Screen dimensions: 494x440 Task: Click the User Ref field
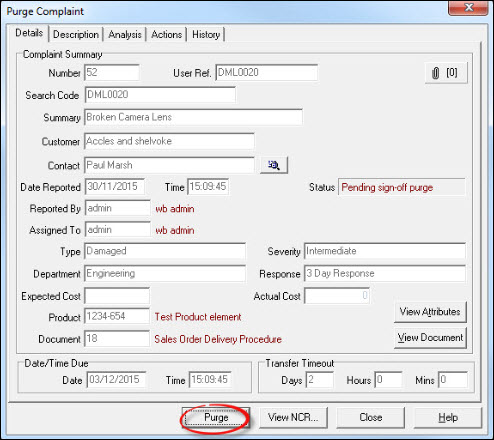[266, 72]
